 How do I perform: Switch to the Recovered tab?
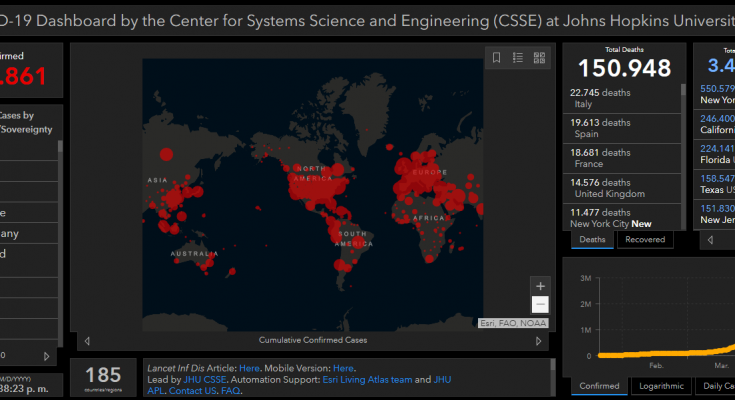point(645,240)
